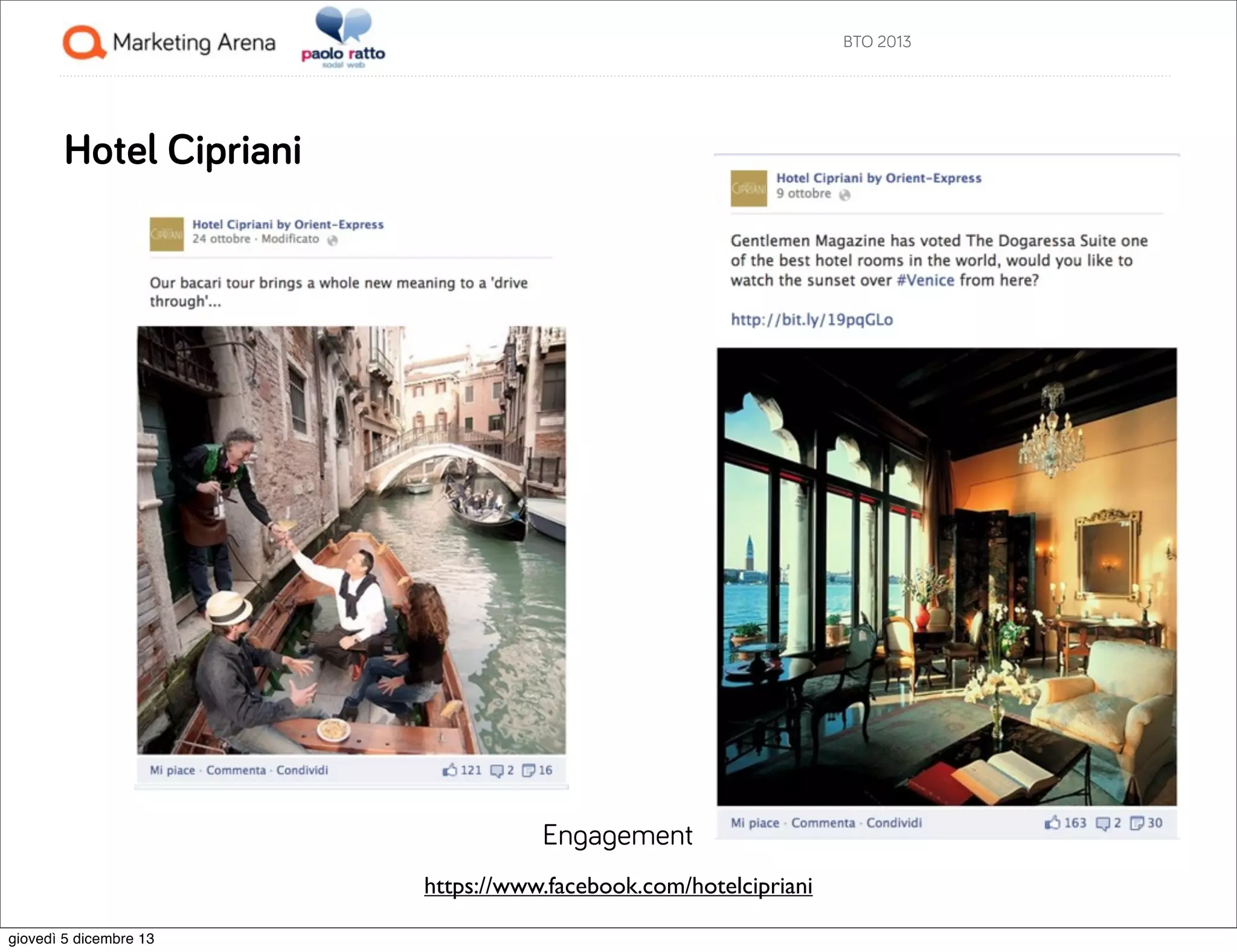Click the thumbs-up icon showing 163 likes
This screenshot has width=1237, height=952.
pyautogui.click(x=1053, y=822)
